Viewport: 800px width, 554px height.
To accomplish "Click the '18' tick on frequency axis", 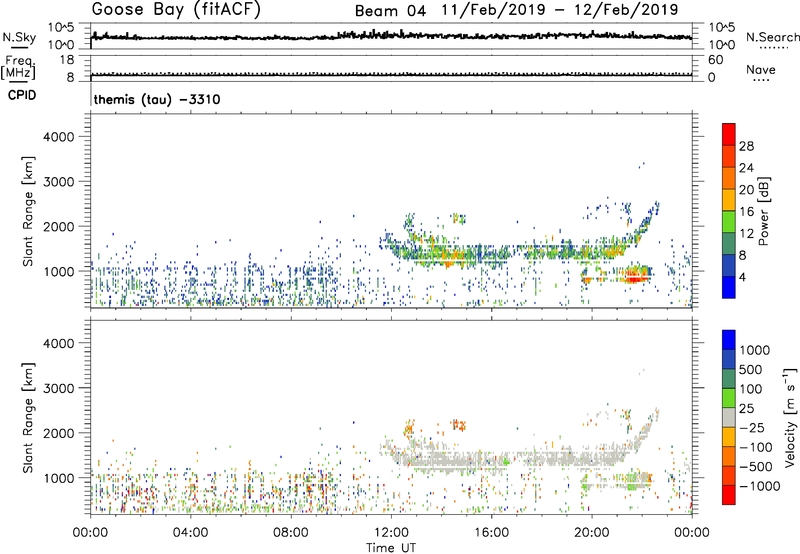I will (67, 60).
